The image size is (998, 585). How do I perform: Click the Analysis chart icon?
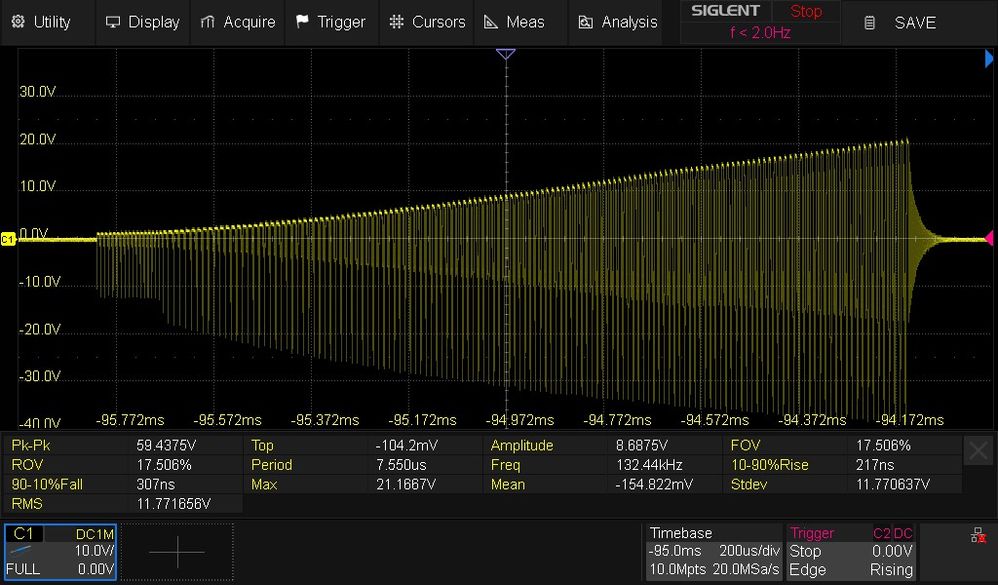tap(585, 22)
